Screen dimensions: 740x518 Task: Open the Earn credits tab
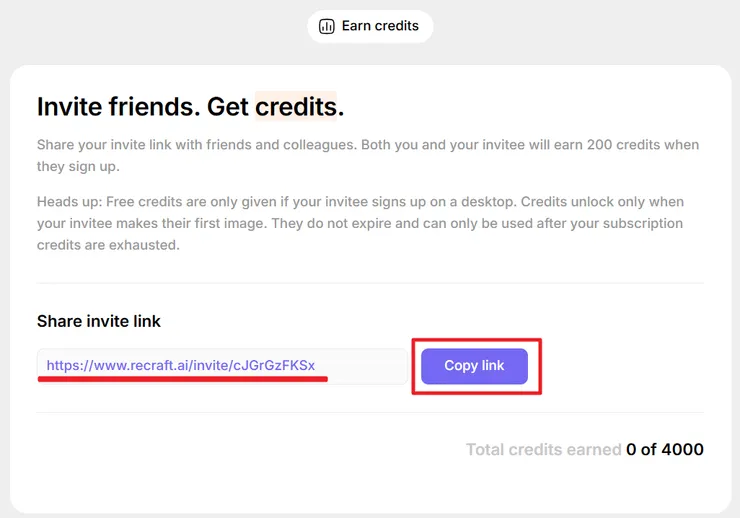[370, 27]
